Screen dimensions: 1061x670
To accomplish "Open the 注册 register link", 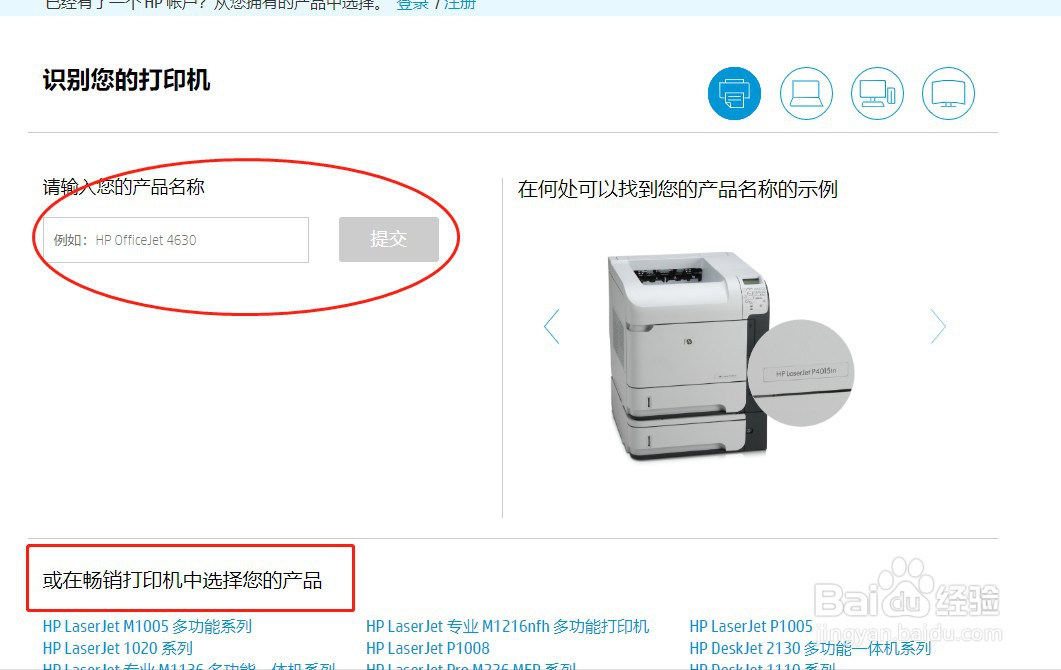I will pyautogui.click(x=460, y=5).
